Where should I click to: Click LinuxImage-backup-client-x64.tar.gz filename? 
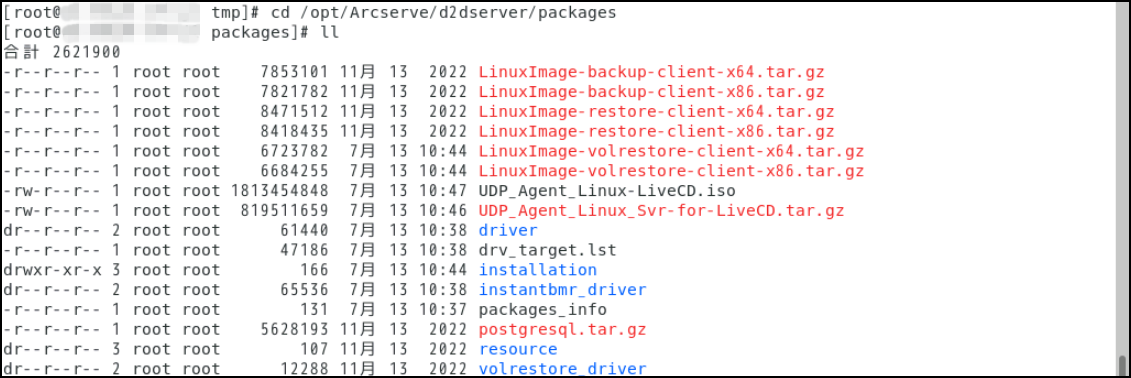point(651,72)
